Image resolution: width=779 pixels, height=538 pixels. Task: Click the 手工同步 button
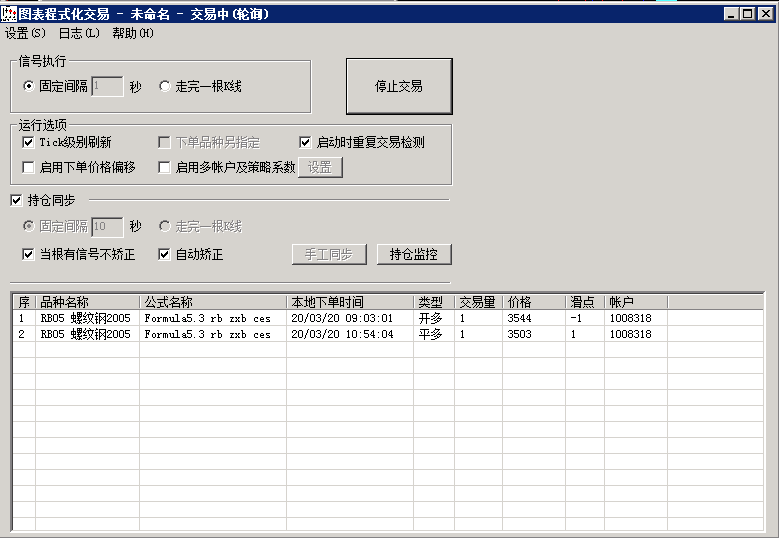tap(329, 254)
